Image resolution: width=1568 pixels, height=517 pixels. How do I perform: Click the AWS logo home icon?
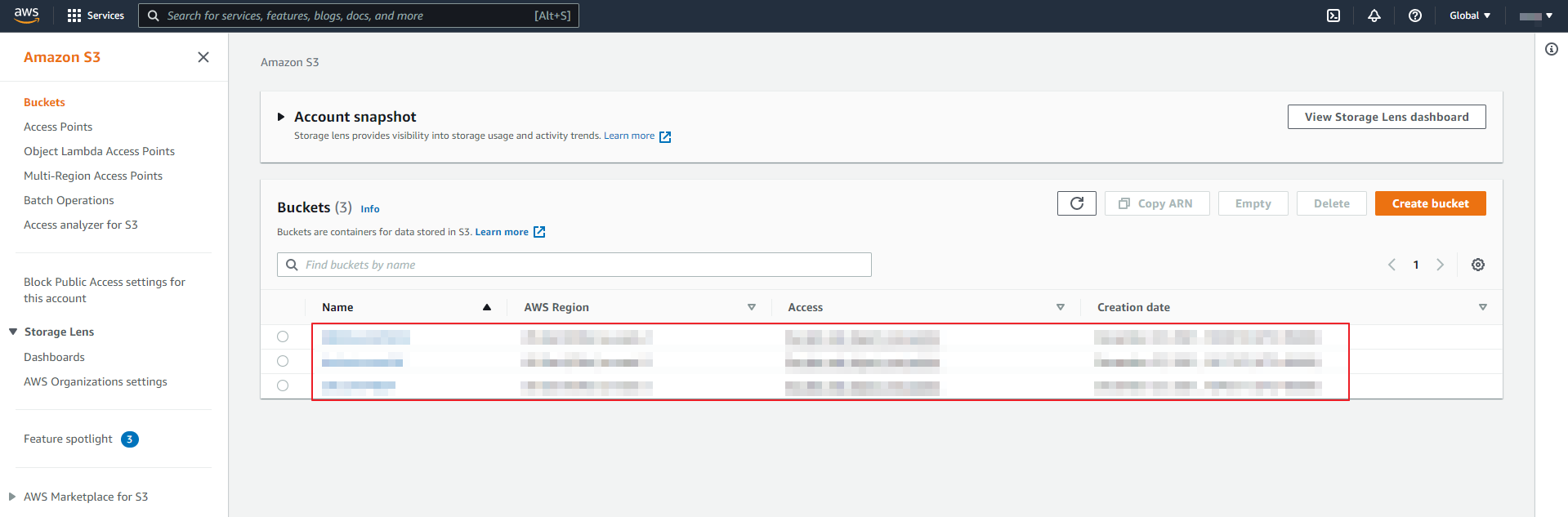click(x=26, y=16)
